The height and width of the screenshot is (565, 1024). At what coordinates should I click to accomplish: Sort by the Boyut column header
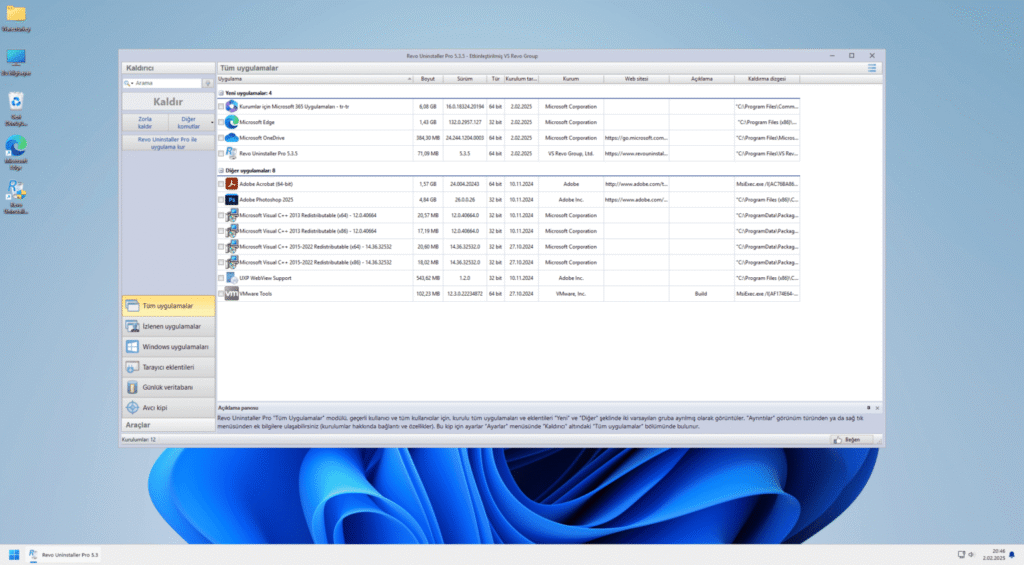(x=428, y=79)
